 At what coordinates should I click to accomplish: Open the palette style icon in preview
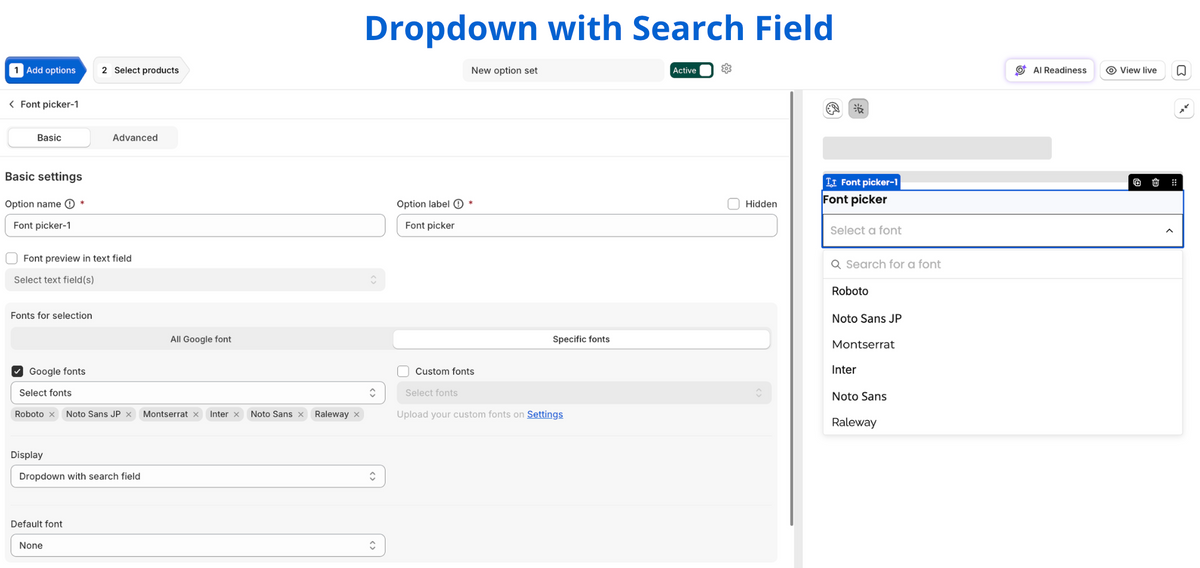(x=832, y=108)
